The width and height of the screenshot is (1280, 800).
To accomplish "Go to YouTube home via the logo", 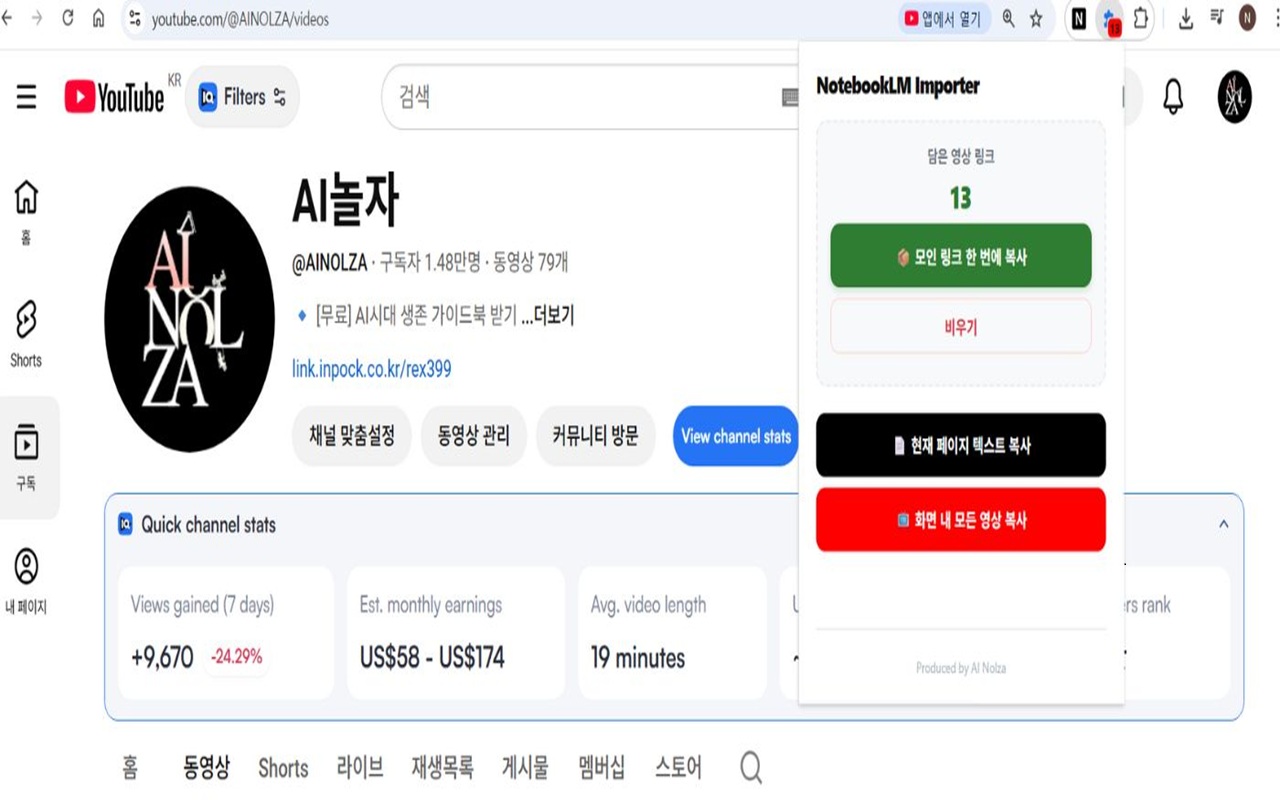I will click(115, 97).
